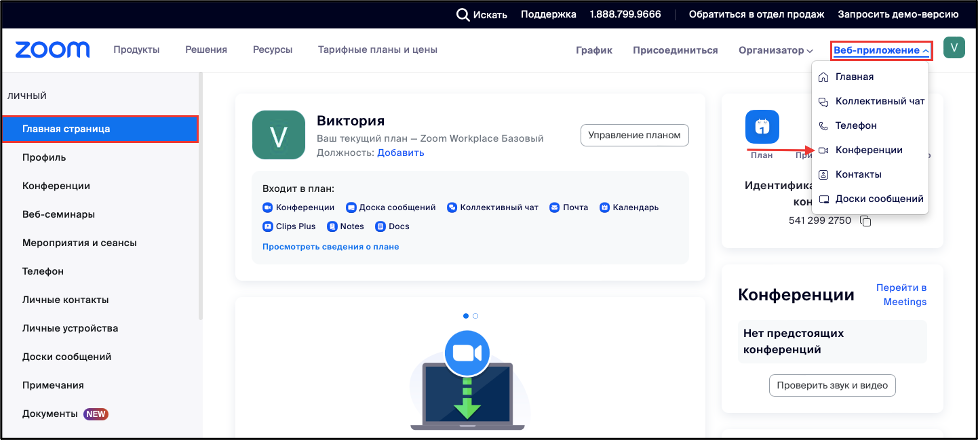
Task: Click the Clips Plus feature icon
Action: pyautogui.click(x=267, y=226)
